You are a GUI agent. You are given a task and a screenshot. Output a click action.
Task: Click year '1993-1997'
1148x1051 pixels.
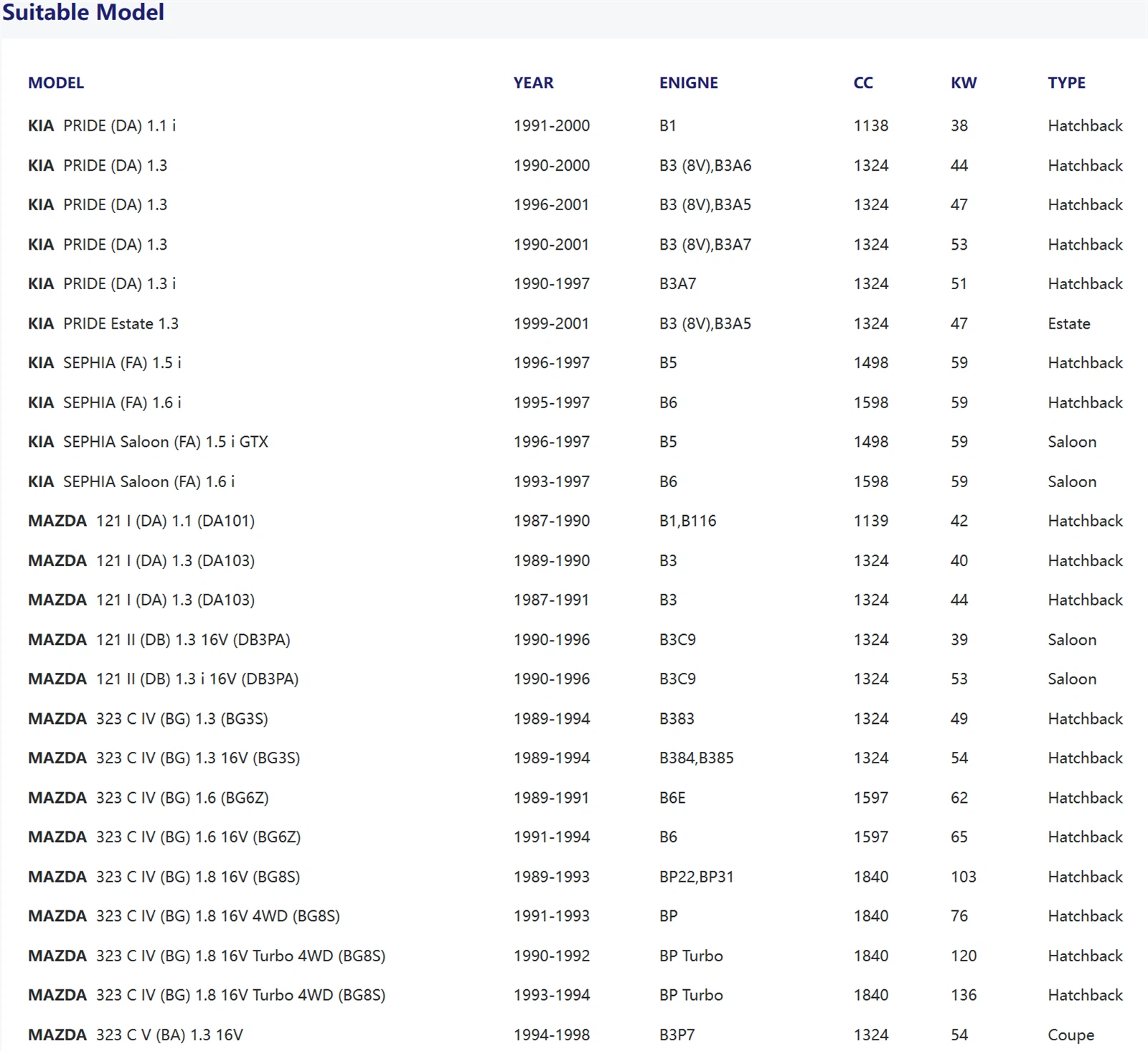coord(551,481)
